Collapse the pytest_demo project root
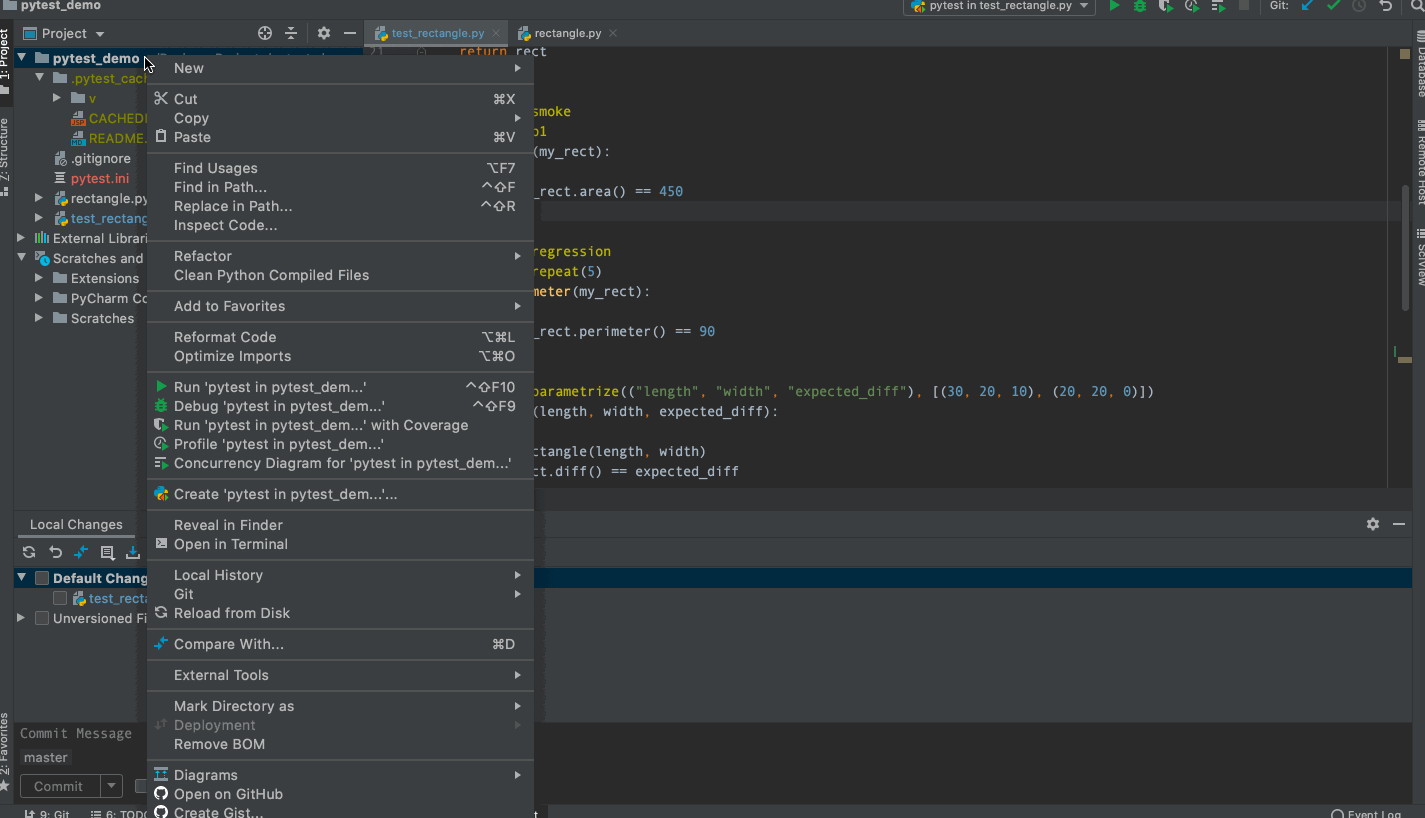This screenshot has height=818, width=1425. tap(22, 58)
